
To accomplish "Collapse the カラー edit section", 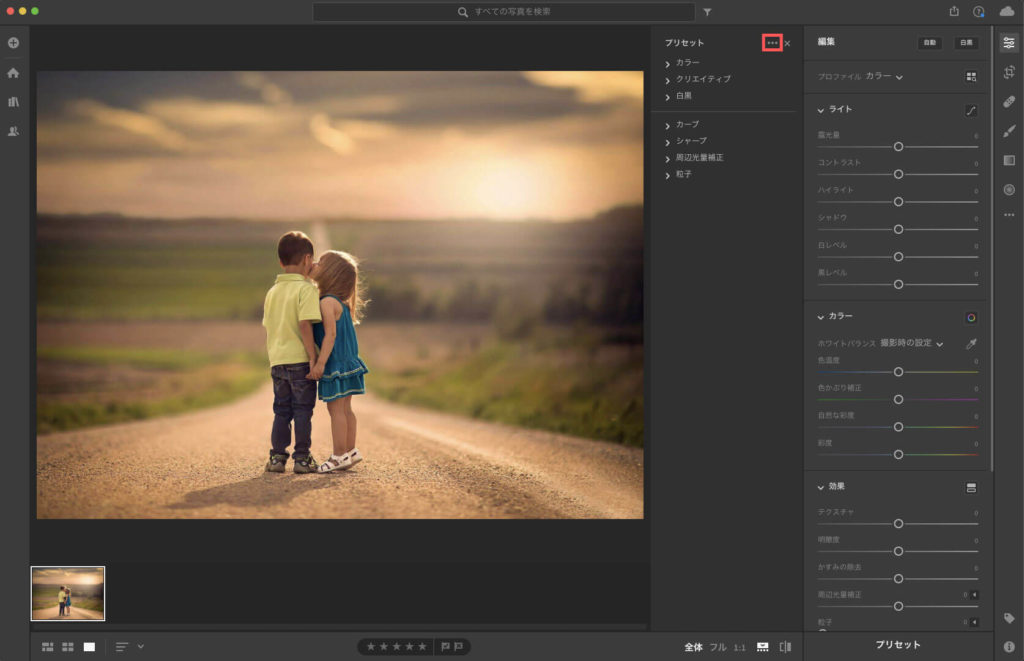I will pyautogui.click(x=821, y=317).
